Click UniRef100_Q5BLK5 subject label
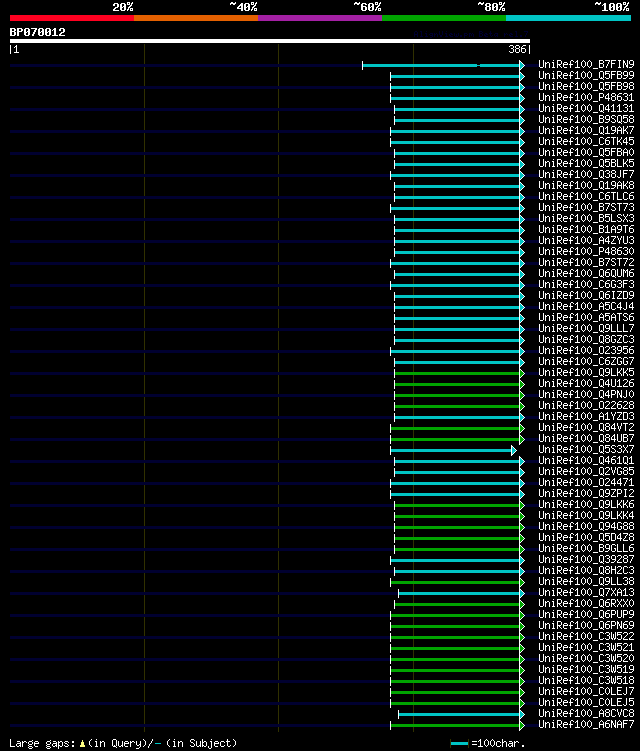This screenshot has width=640, height=751. point(586,163)
